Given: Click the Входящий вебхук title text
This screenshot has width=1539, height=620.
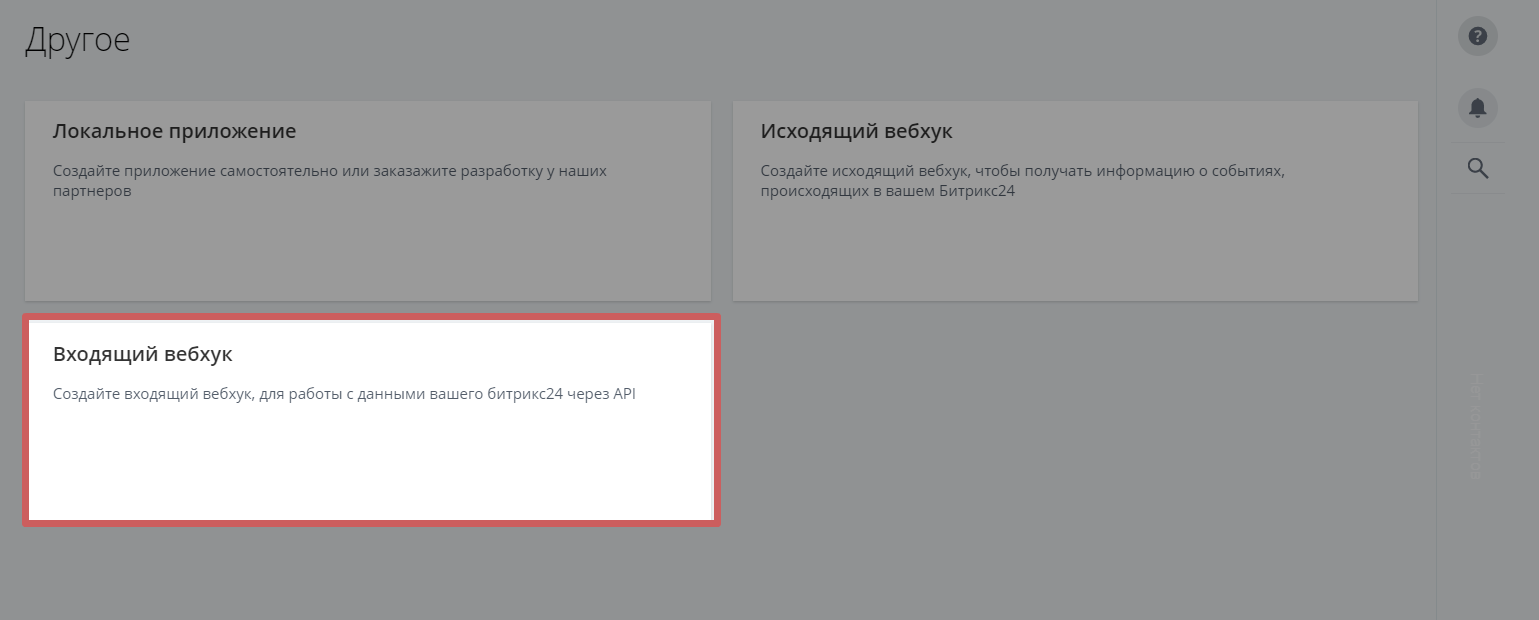Looking at the screenshot, I should 142,354.
